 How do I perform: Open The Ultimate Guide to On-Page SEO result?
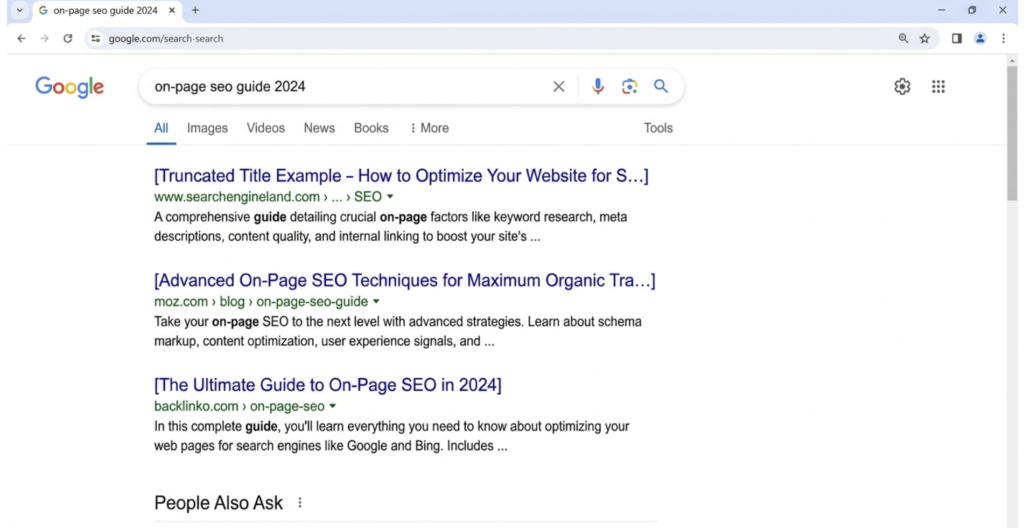coord(328,385)
